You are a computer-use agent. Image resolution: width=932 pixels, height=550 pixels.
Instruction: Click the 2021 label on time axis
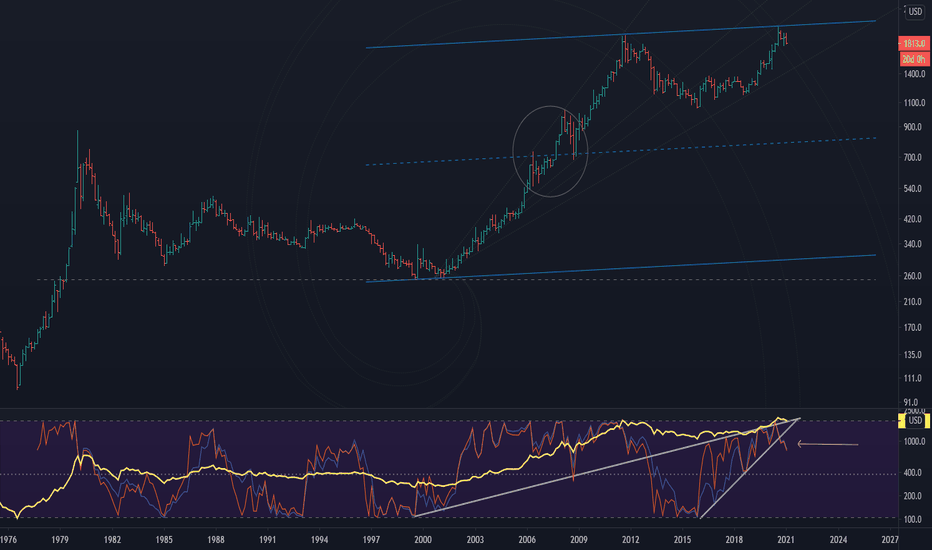[786, 540]
